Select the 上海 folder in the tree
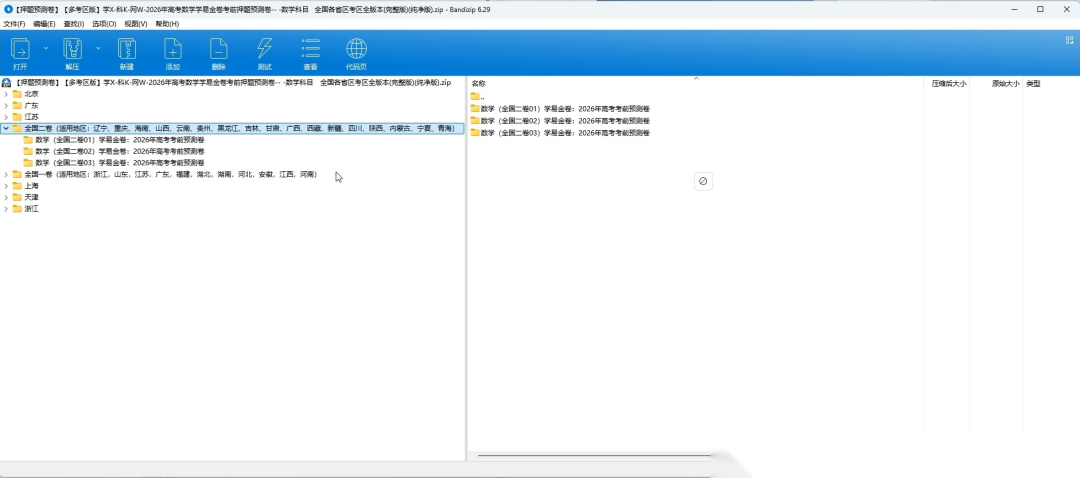Viewport: 1080px width, 478px height. [31, 186]
